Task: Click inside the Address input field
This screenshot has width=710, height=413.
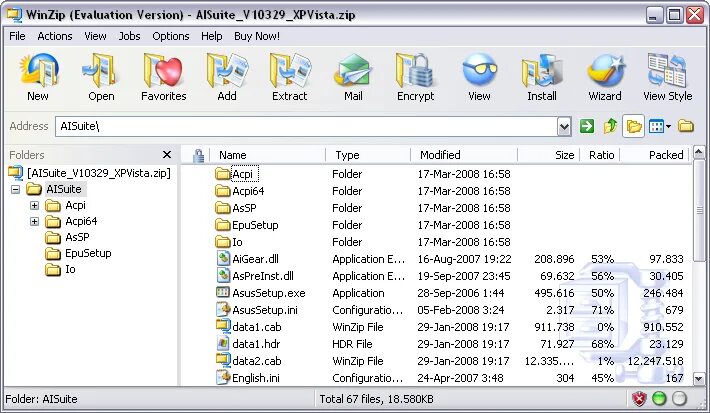Action: coord(306,126)
